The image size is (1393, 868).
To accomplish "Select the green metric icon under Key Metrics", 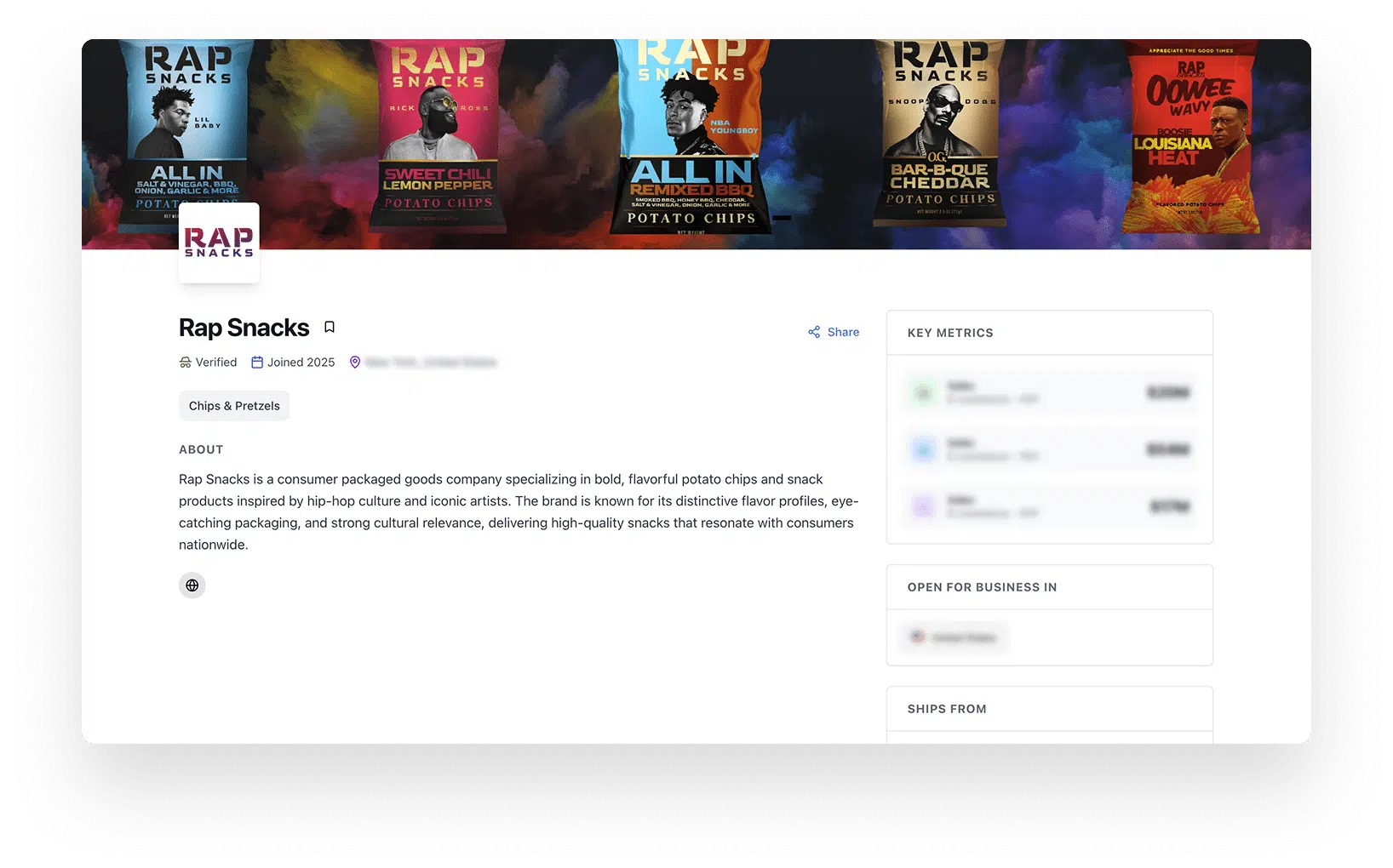I will 923,392.
